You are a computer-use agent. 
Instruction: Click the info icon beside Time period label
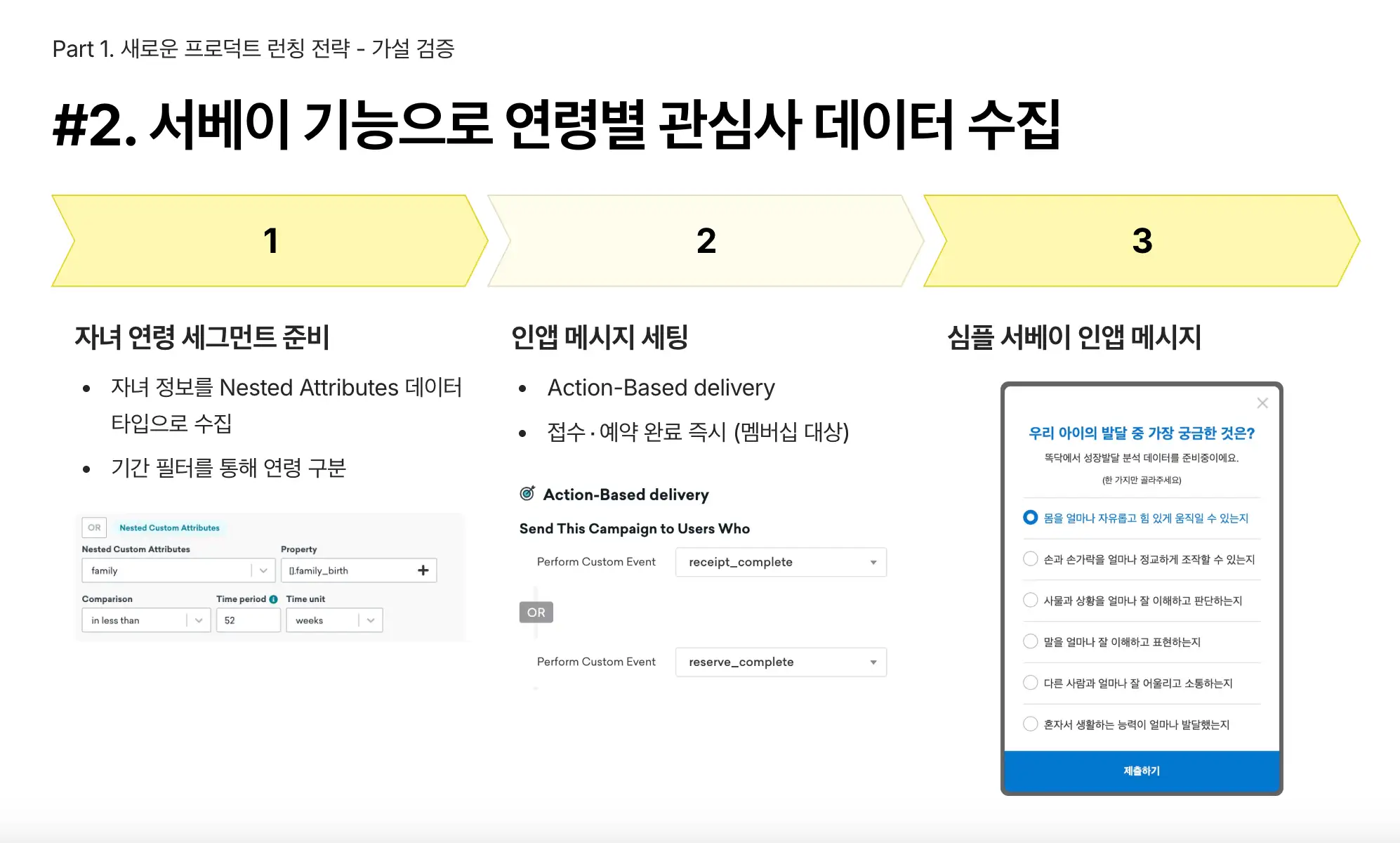pos(272,599)
